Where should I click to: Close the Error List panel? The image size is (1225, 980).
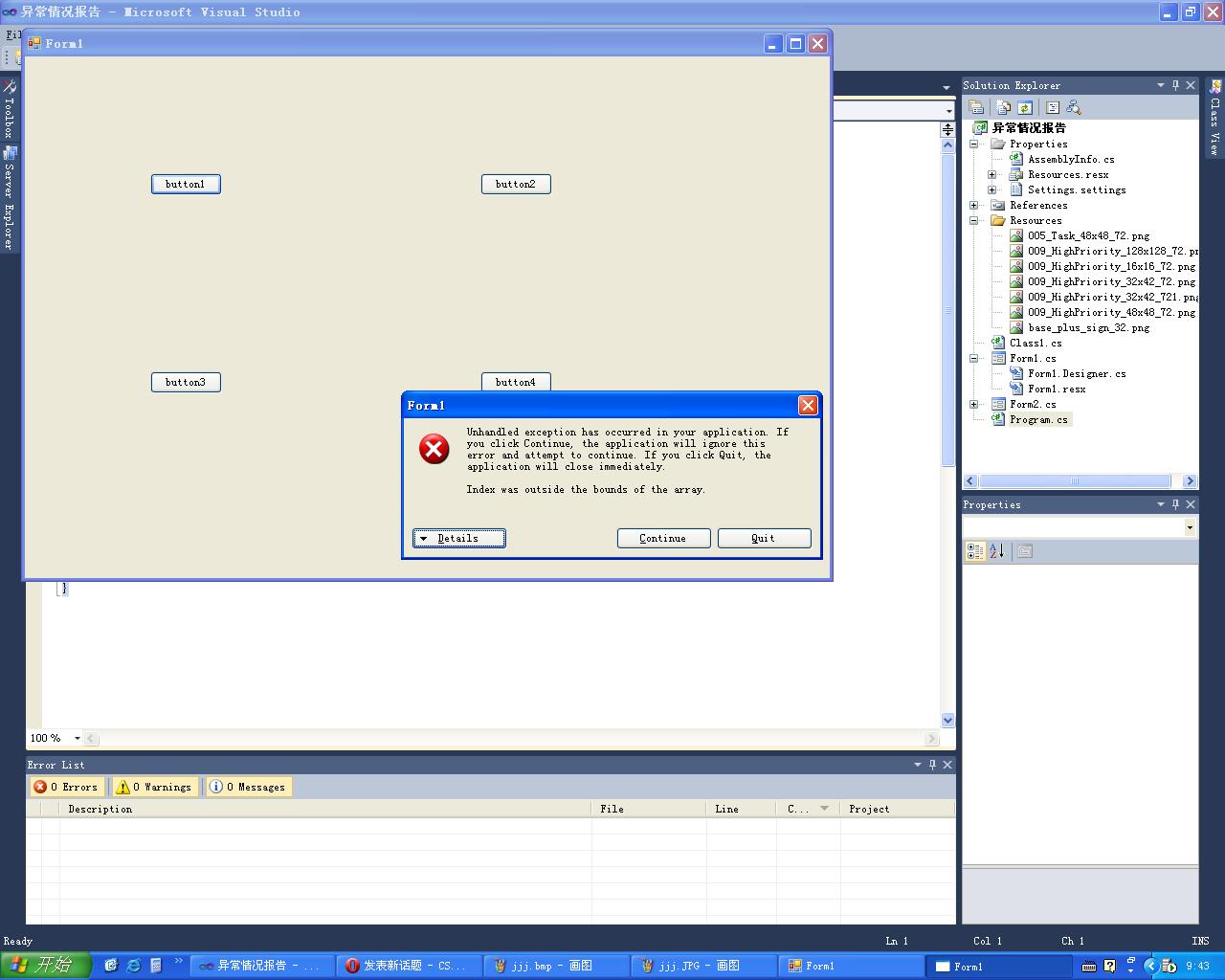947,765
